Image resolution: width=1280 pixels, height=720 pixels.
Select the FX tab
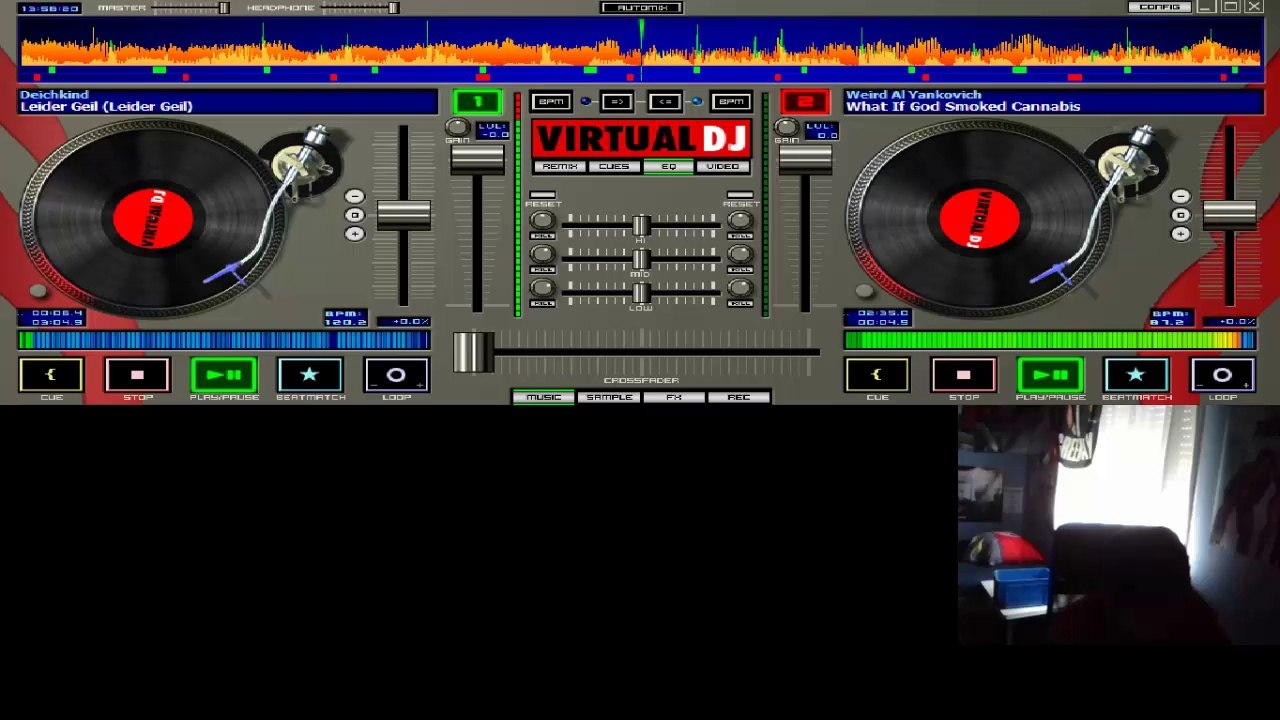click(674, 397)
